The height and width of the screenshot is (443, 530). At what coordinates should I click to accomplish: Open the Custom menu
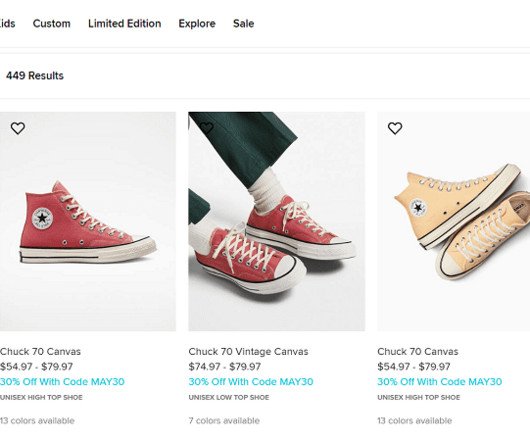pos(52,24)
